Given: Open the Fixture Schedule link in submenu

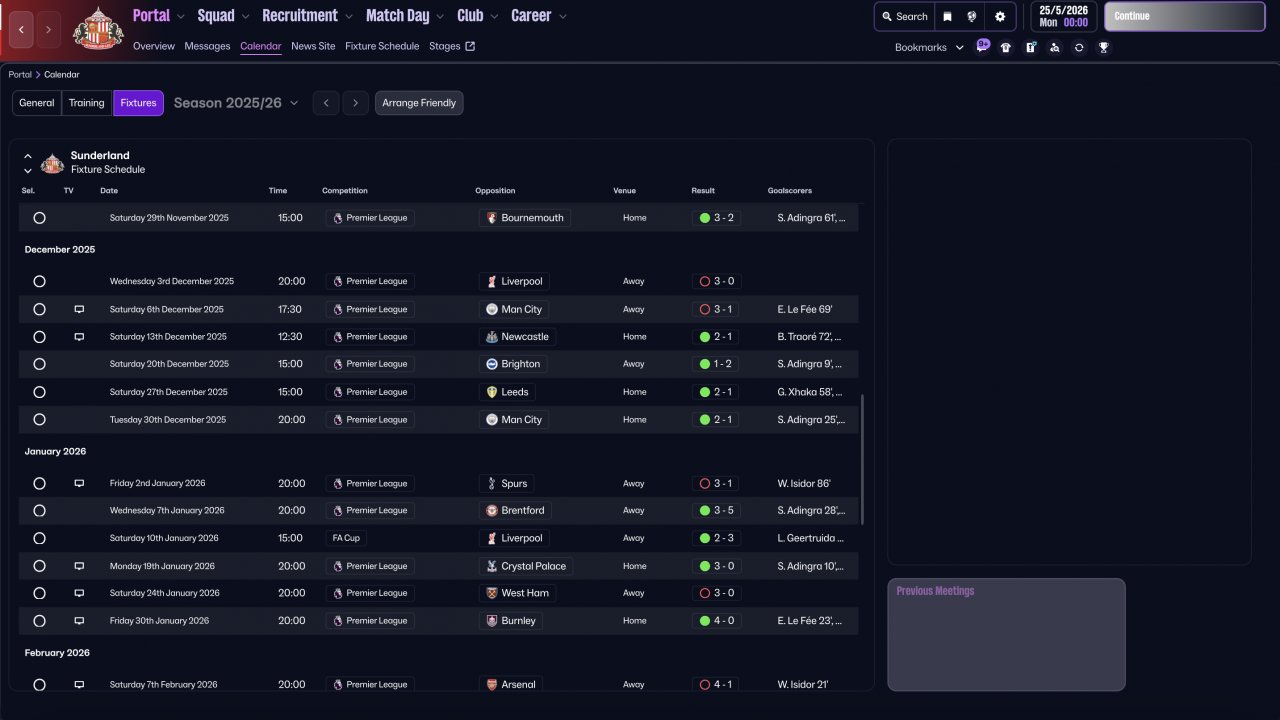Looking at the screenshot, I should (382, 46).
